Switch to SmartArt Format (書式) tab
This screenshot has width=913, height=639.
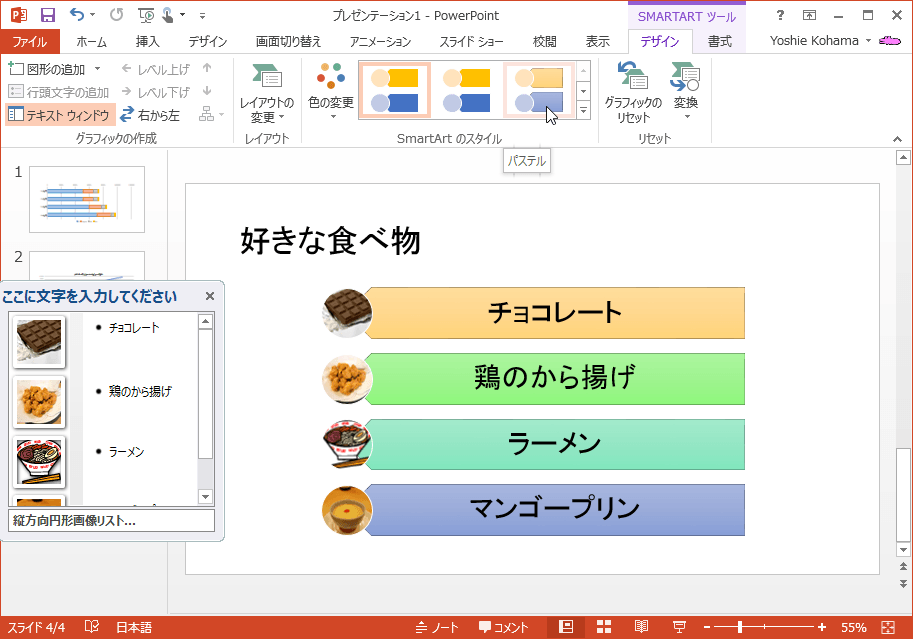click(720, 41)
